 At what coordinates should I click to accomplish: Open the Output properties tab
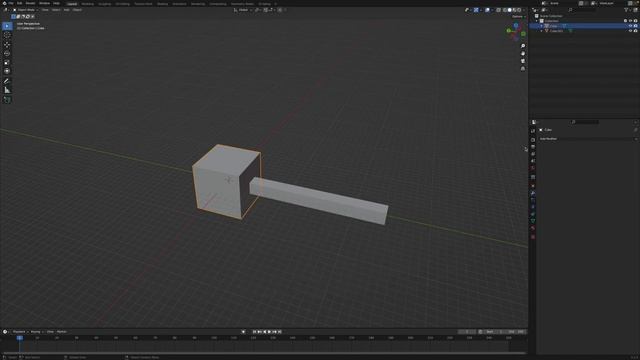[x=533, y=147]
